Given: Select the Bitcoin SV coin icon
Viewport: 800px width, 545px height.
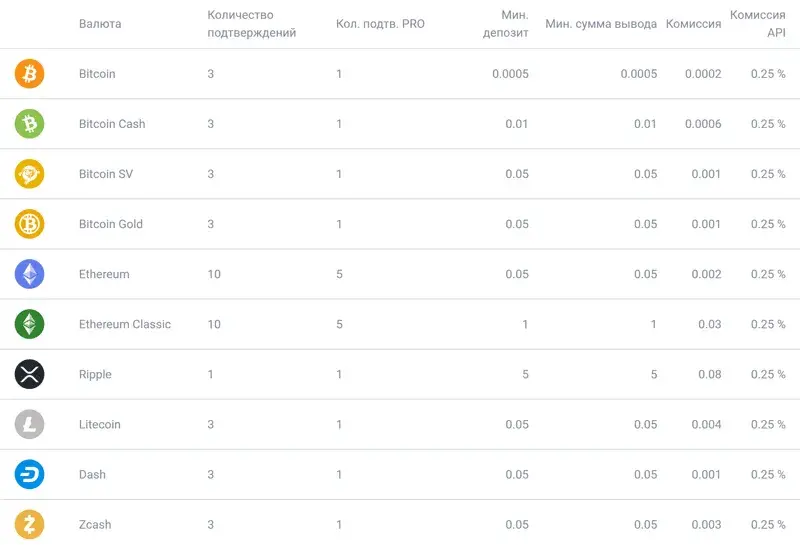Looking at the screenshot, I should [30, 174].
